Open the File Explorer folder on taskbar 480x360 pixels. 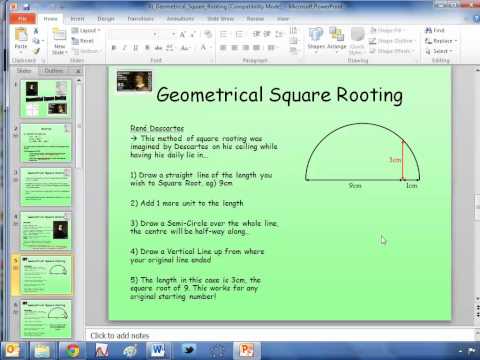pyautogui.click(x=42, y=350)
